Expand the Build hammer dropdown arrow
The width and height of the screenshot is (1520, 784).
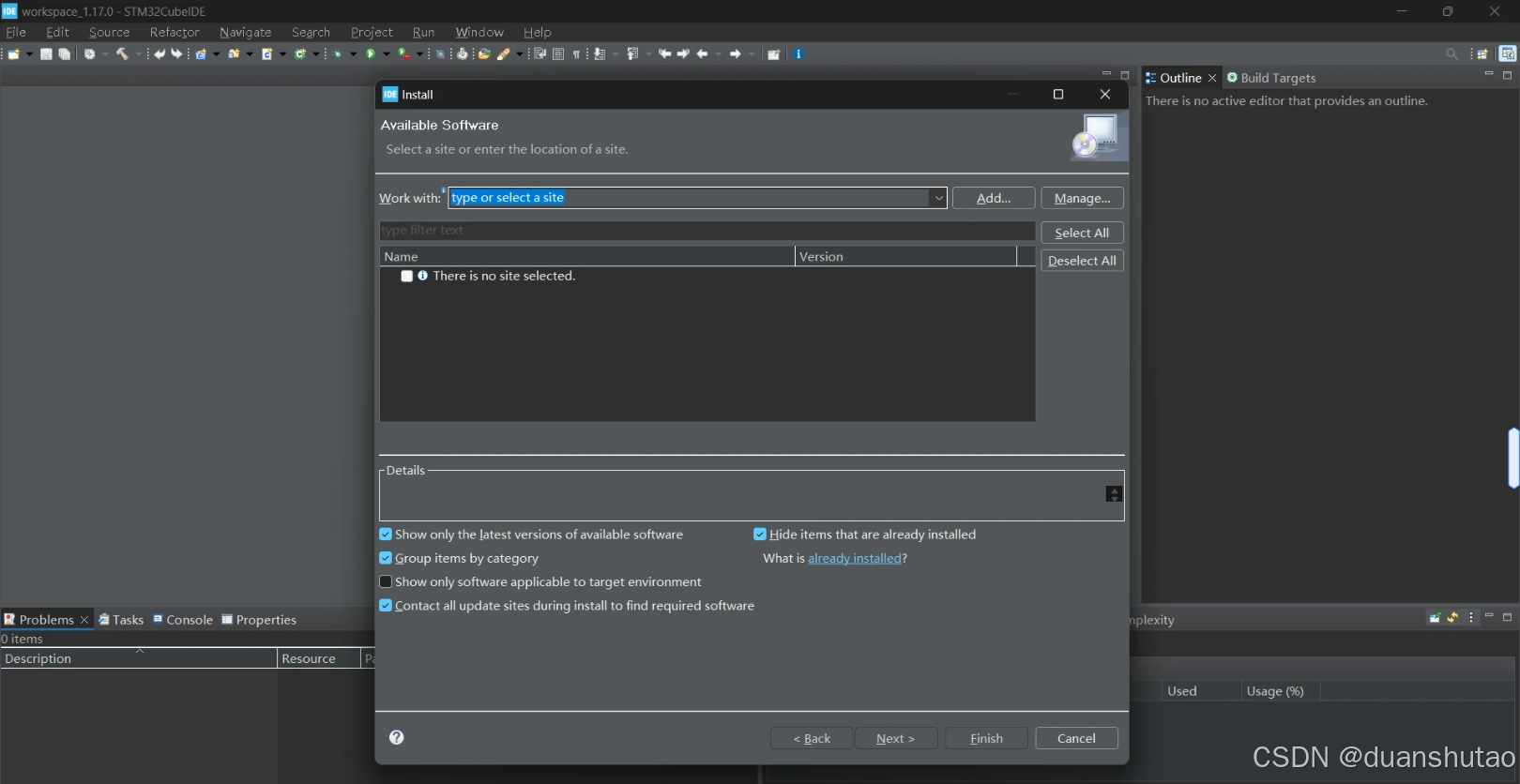click(139, 54)
